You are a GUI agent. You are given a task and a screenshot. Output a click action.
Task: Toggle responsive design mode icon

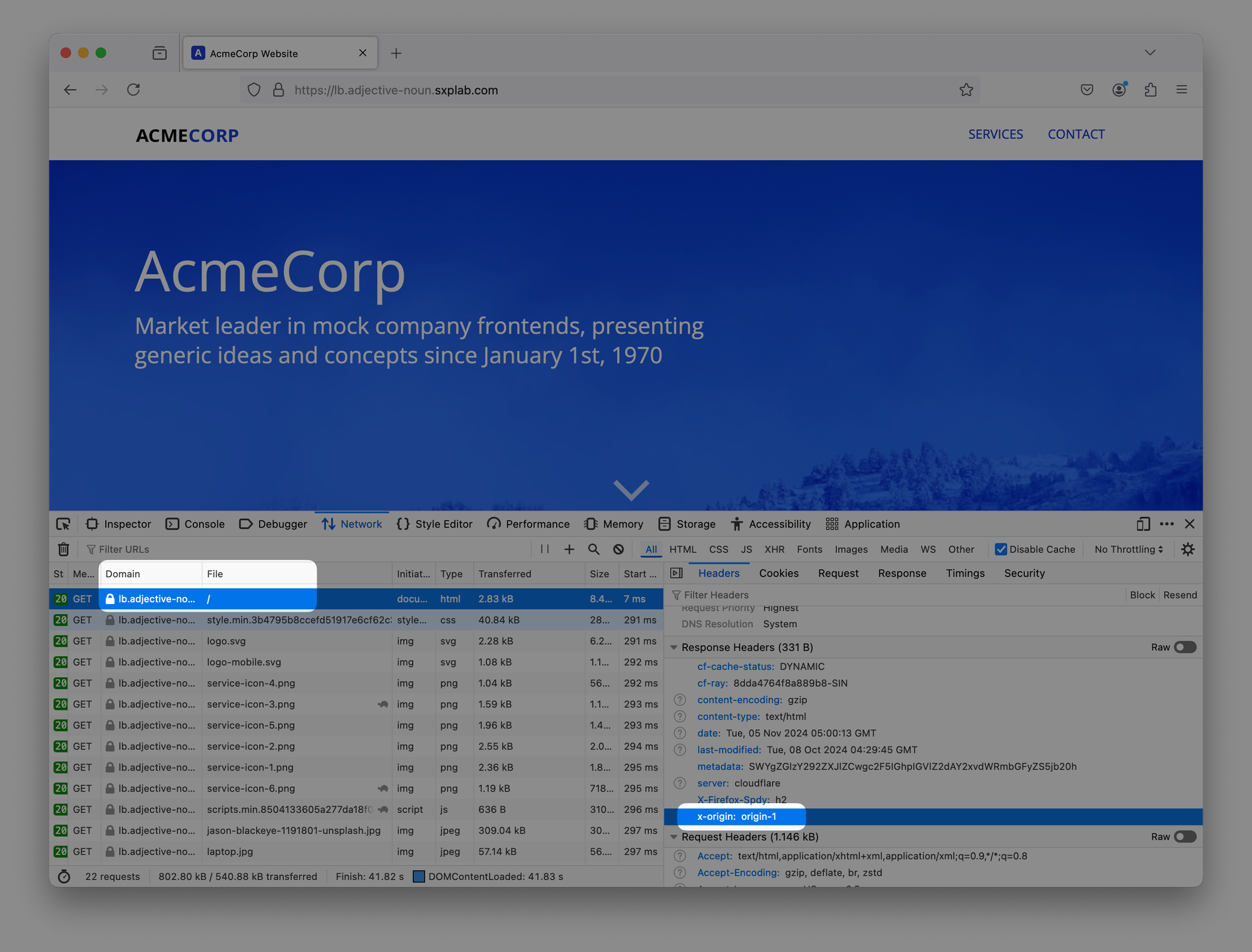[x=1143, y=524]
